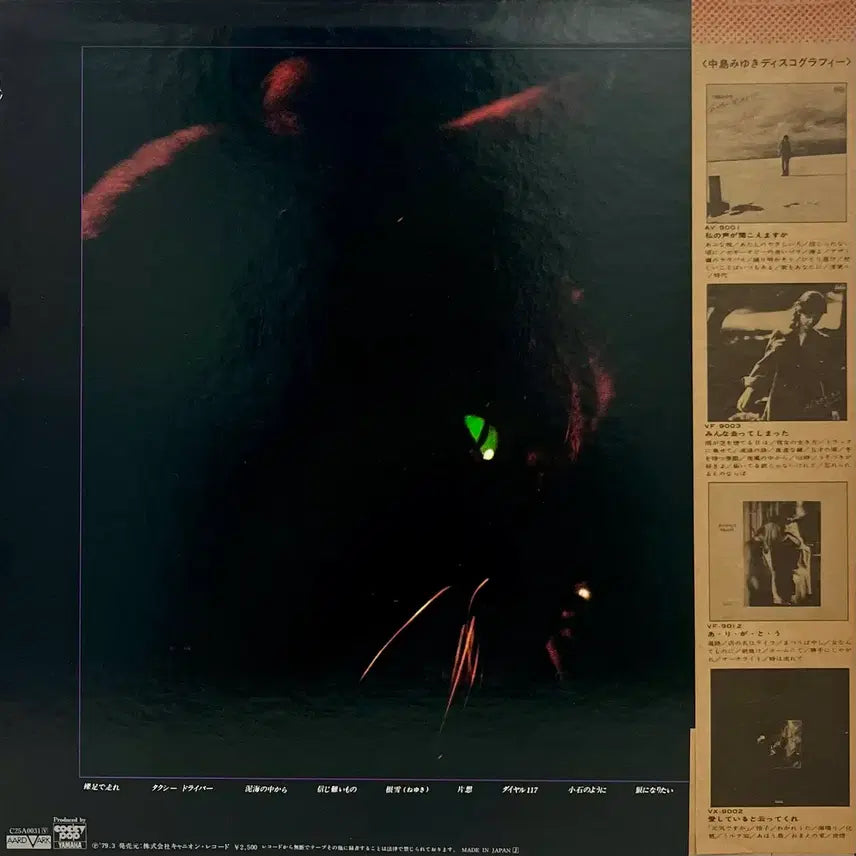Click album title 愛していると云ってくれ
The height and width of the screenshot is (856, 856).
[753, 819]
